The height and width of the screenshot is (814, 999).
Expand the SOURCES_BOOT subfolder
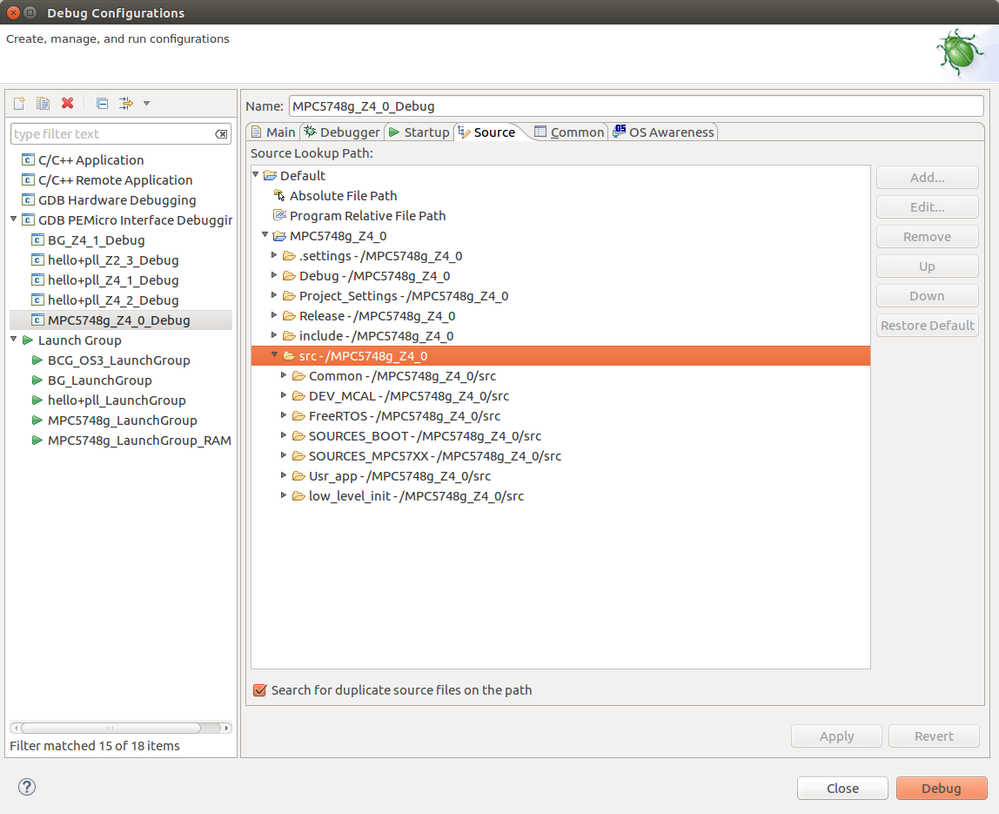click(284, 435)
